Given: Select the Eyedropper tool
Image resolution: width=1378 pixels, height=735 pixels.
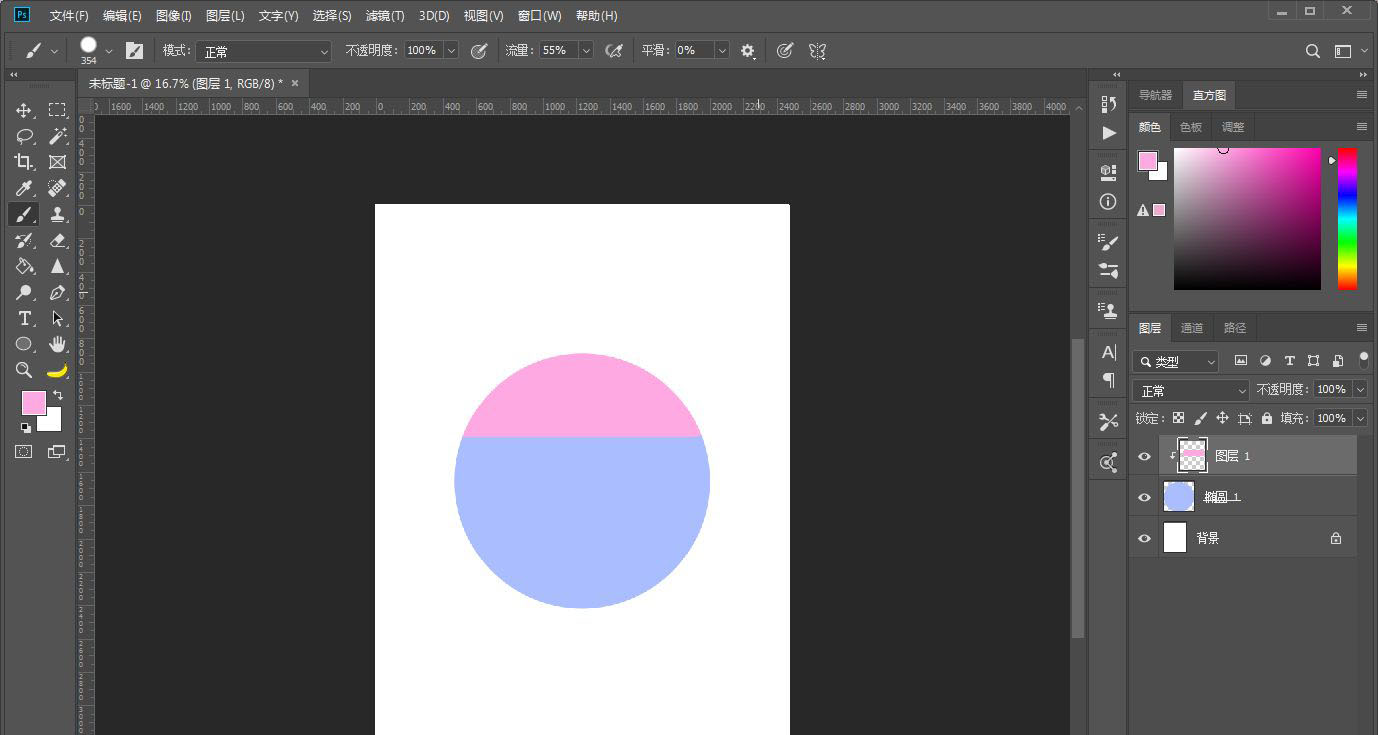Looking at the screenshot, I should (x=24, y=188).
